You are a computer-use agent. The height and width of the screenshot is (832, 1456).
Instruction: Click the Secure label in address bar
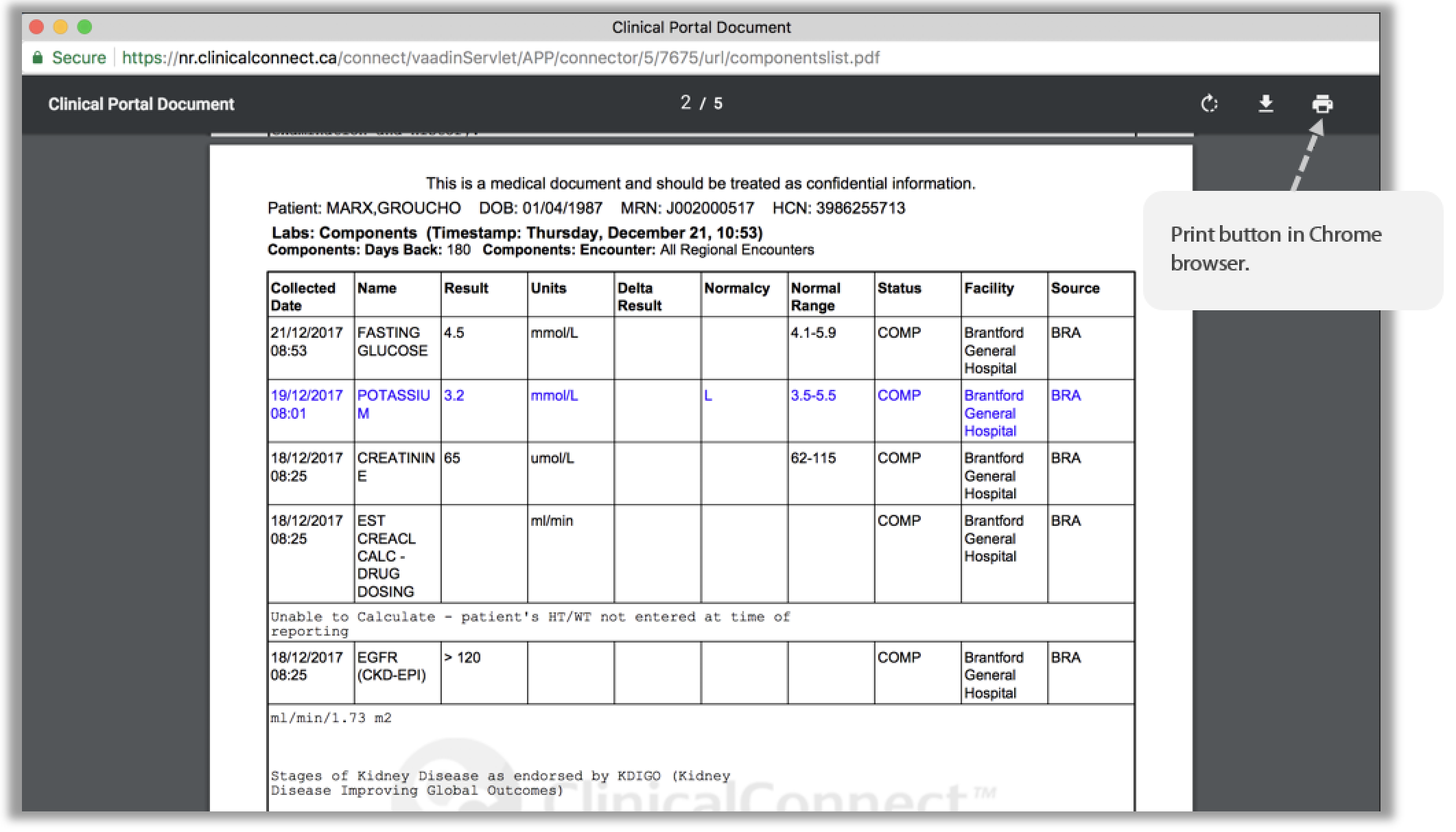[79, 58]
